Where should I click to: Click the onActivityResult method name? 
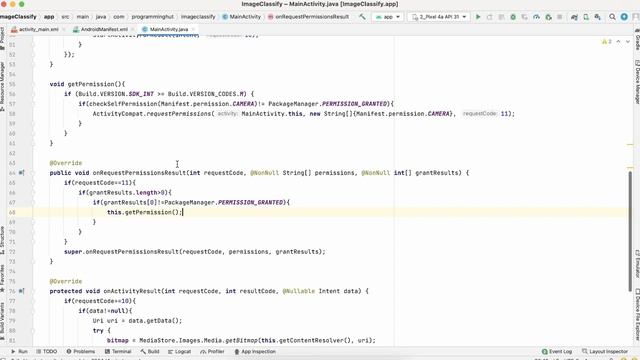132,291
